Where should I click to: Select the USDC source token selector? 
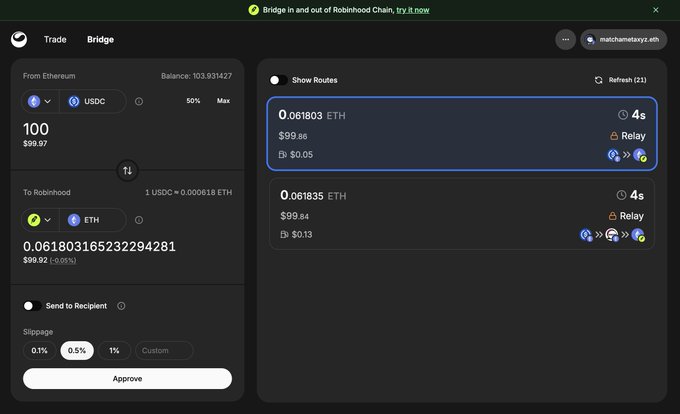[92, 101]
